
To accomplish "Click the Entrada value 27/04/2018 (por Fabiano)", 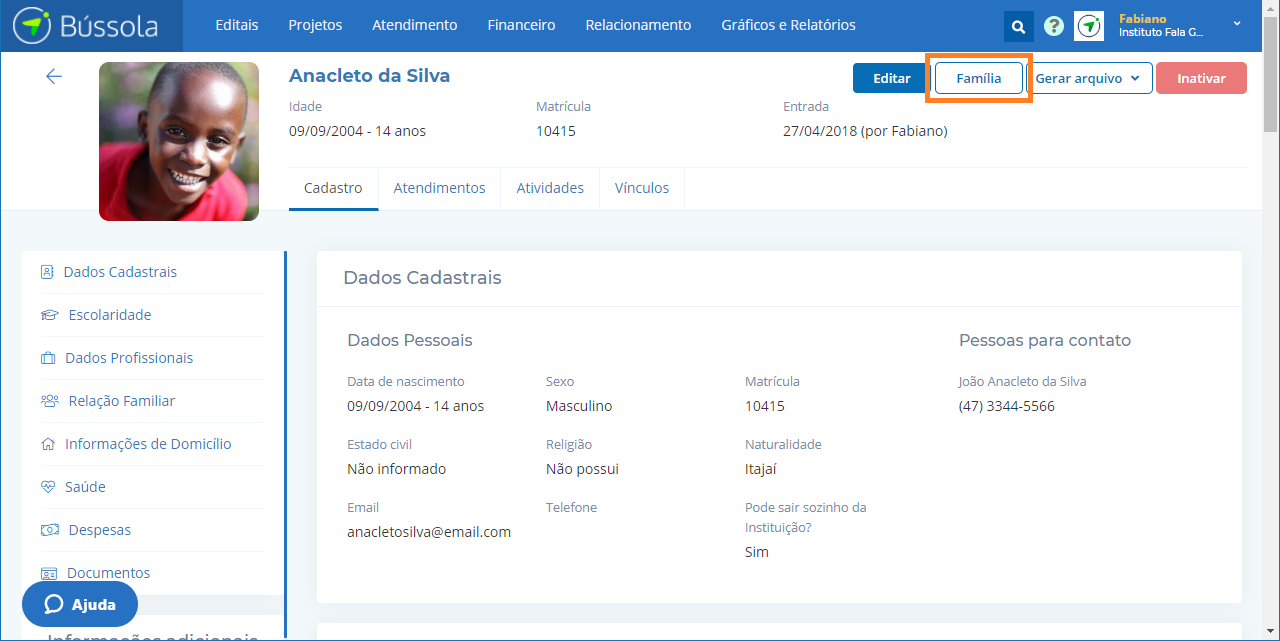I will (x=865, y=131).
